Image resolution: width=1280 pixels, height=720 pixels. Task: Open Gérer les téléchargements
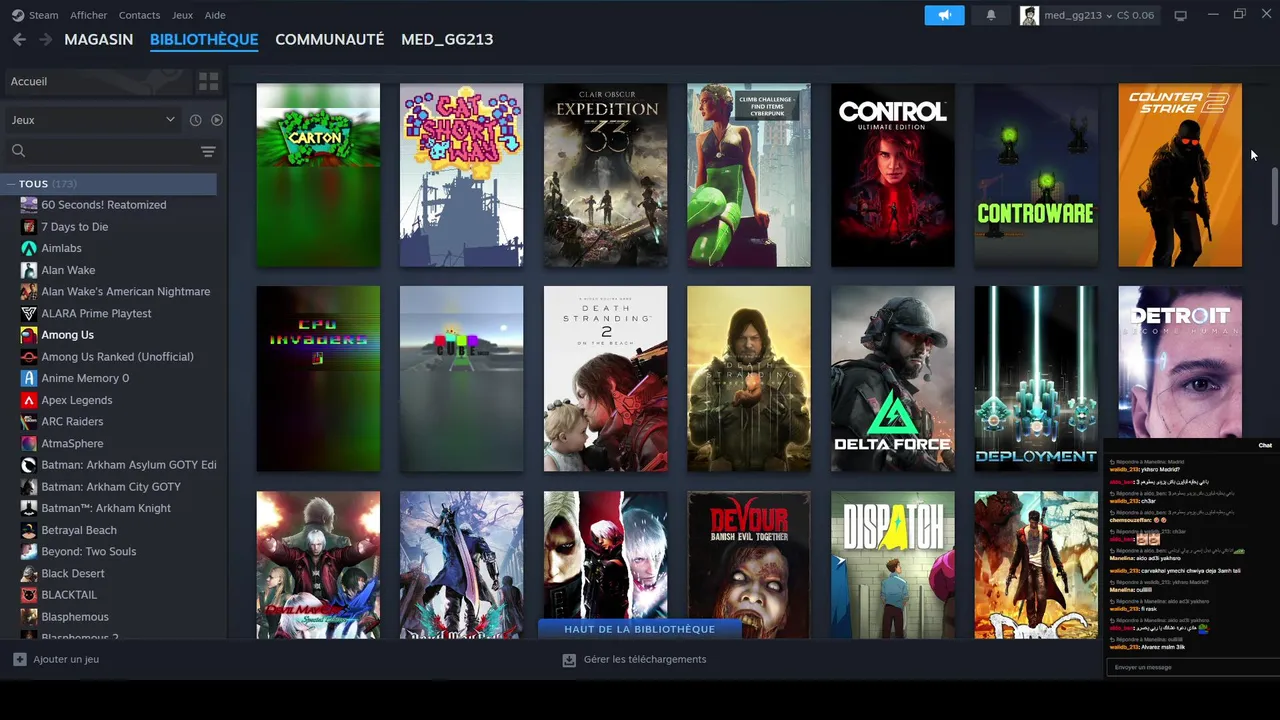pos(634,659)
